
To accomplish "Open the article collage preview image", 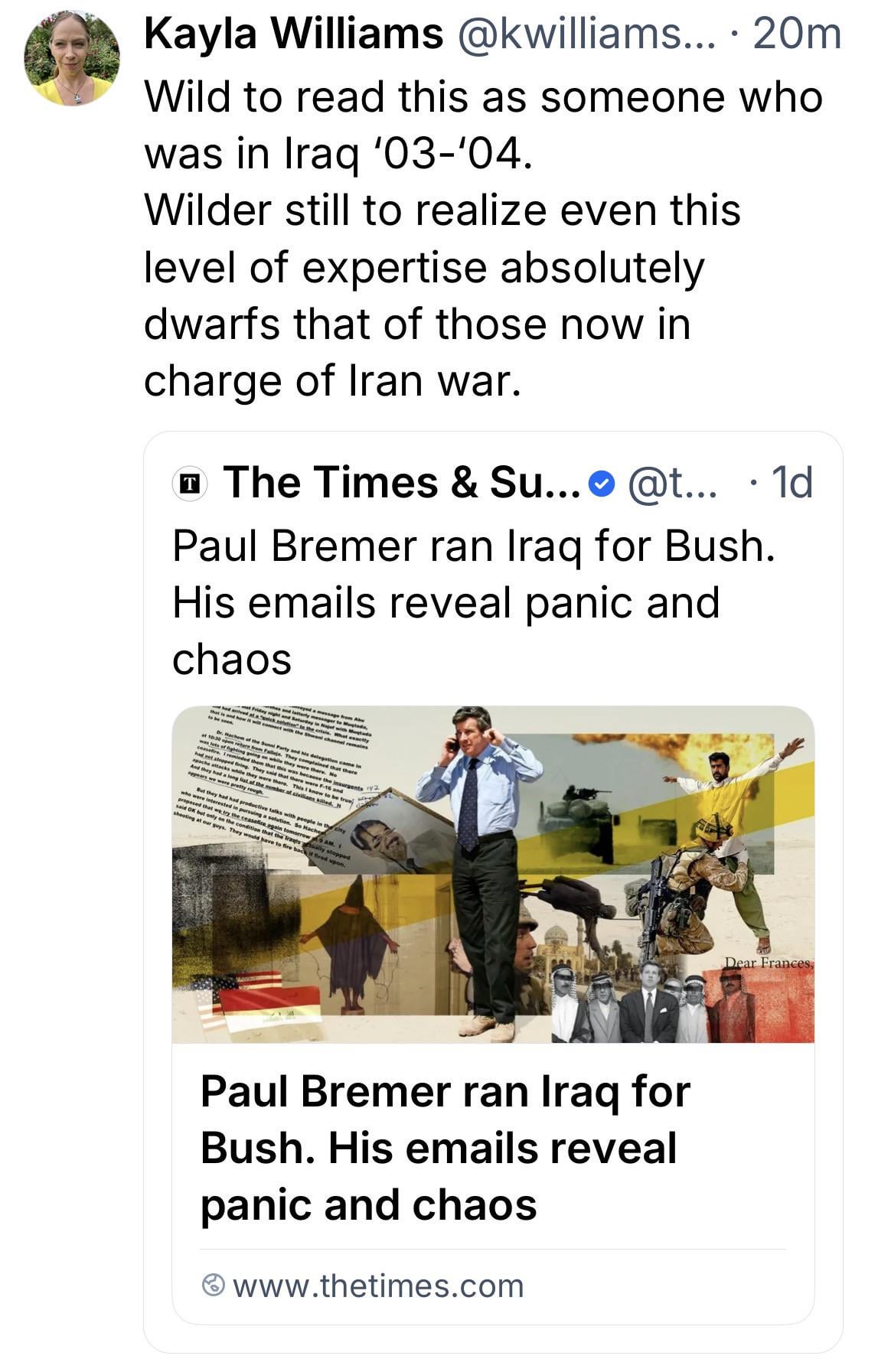I will [493, 874].
